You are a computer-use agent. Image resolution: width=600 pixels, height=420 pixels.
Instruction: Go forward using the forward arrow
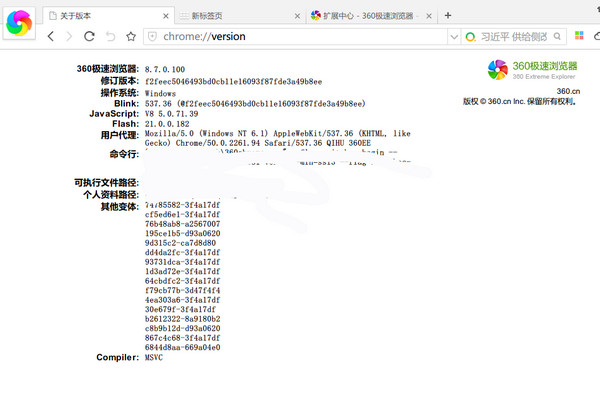pos(69,36)
